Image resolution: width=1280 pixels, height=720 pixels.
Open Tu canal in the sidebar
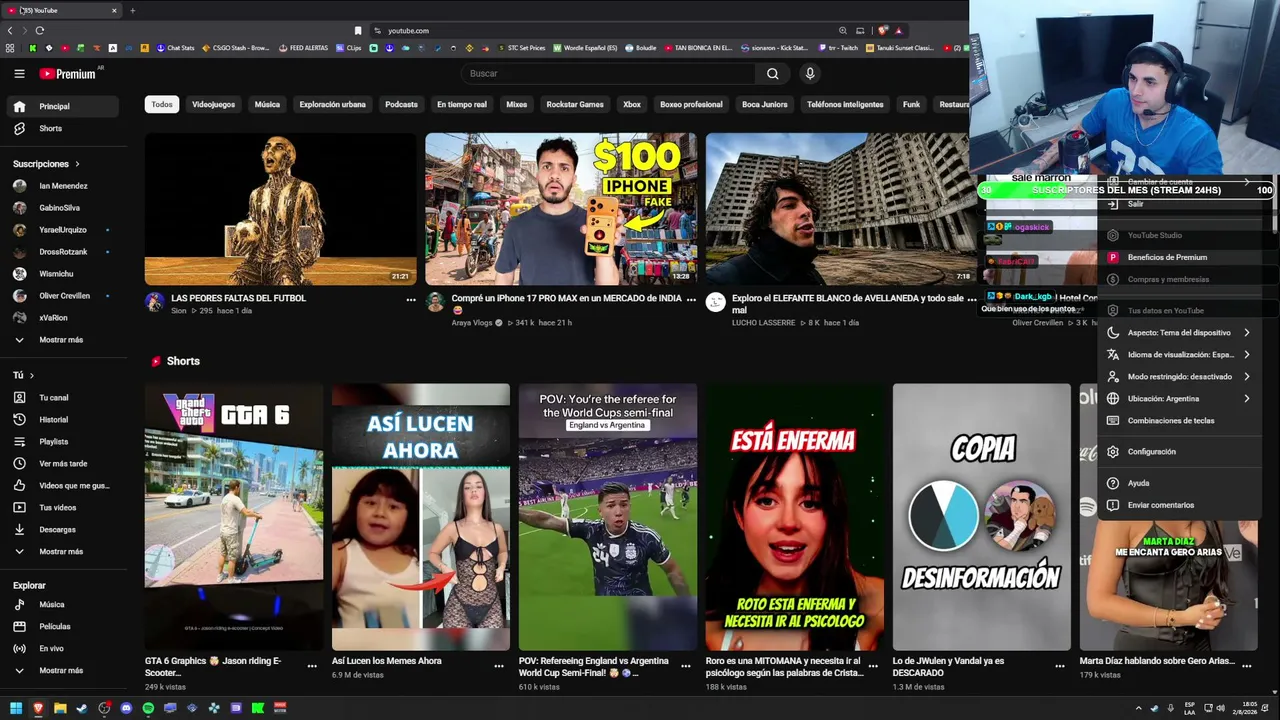61,398
